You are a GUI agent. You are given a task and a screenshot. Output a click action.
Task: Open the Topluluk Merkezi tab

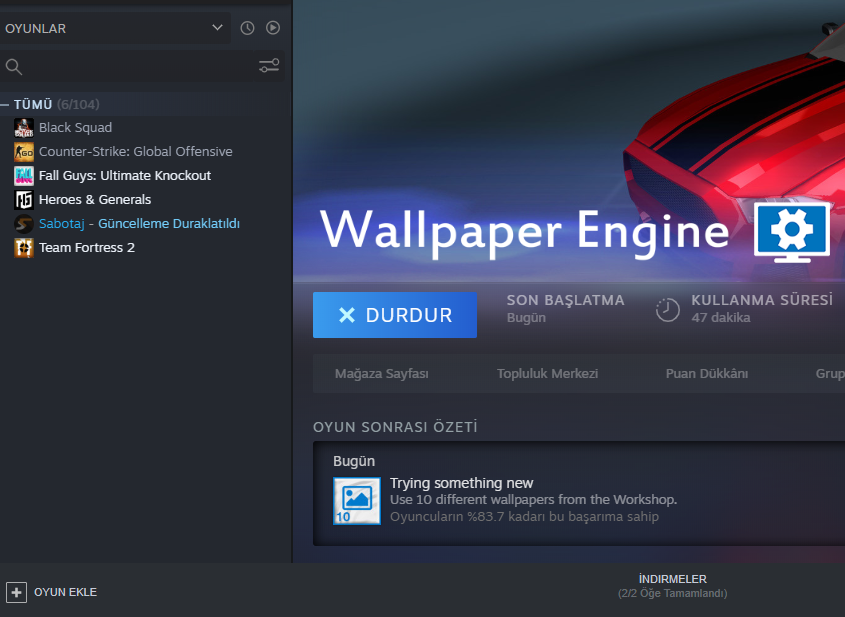548,373
